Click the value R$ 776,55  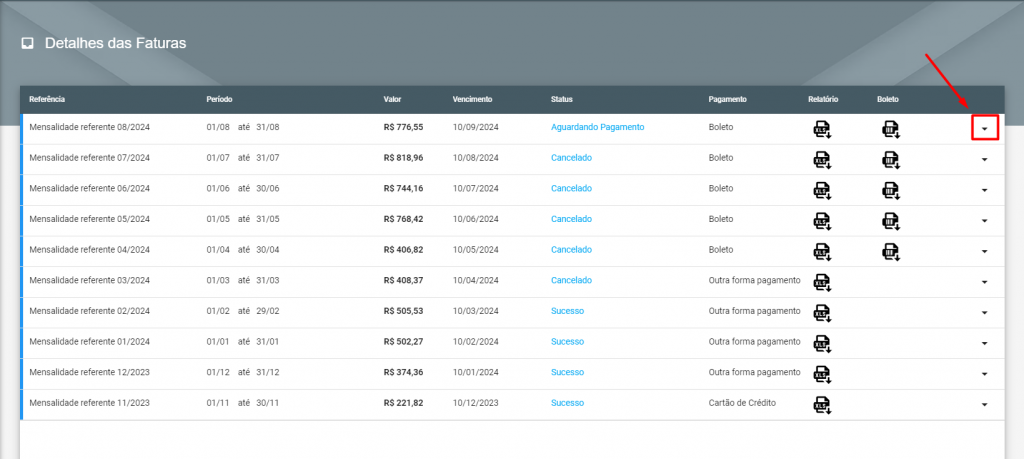coord(404,127)
